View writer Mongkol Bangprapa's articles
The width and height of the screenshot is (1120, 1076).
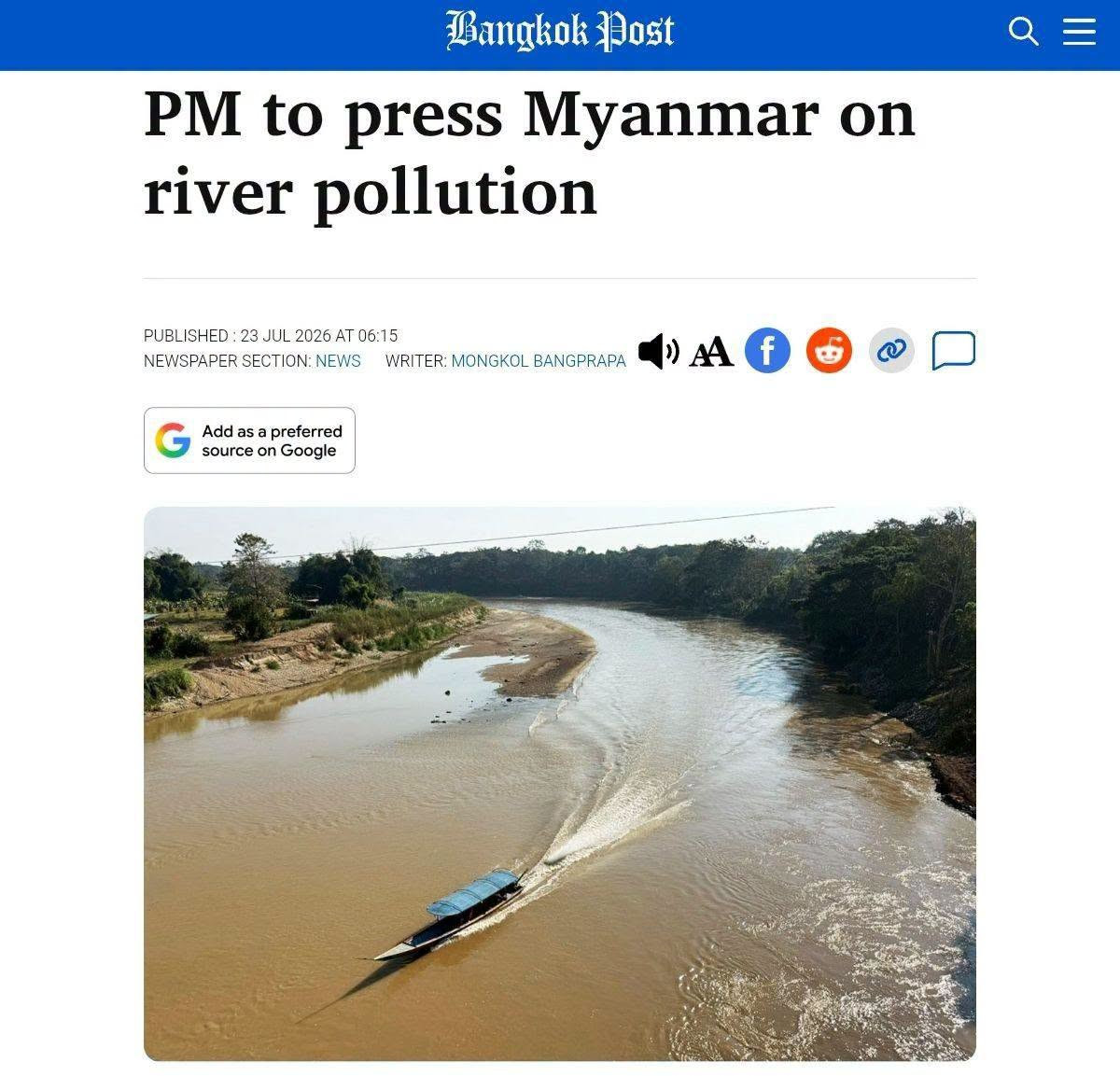(x=539, y=361)
